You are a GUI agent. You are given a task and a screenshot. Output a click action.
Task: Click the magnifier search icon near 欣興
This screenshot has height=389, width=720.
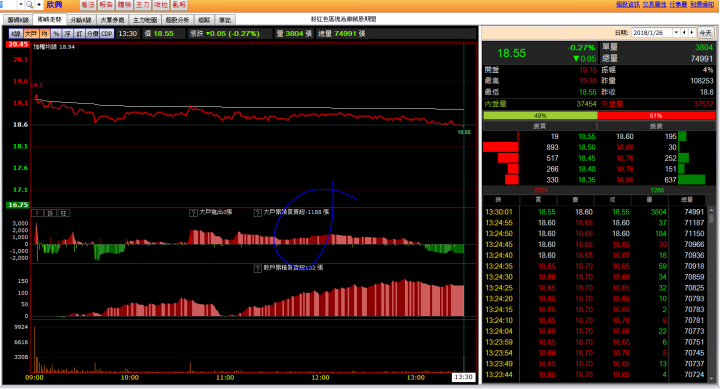29,5
